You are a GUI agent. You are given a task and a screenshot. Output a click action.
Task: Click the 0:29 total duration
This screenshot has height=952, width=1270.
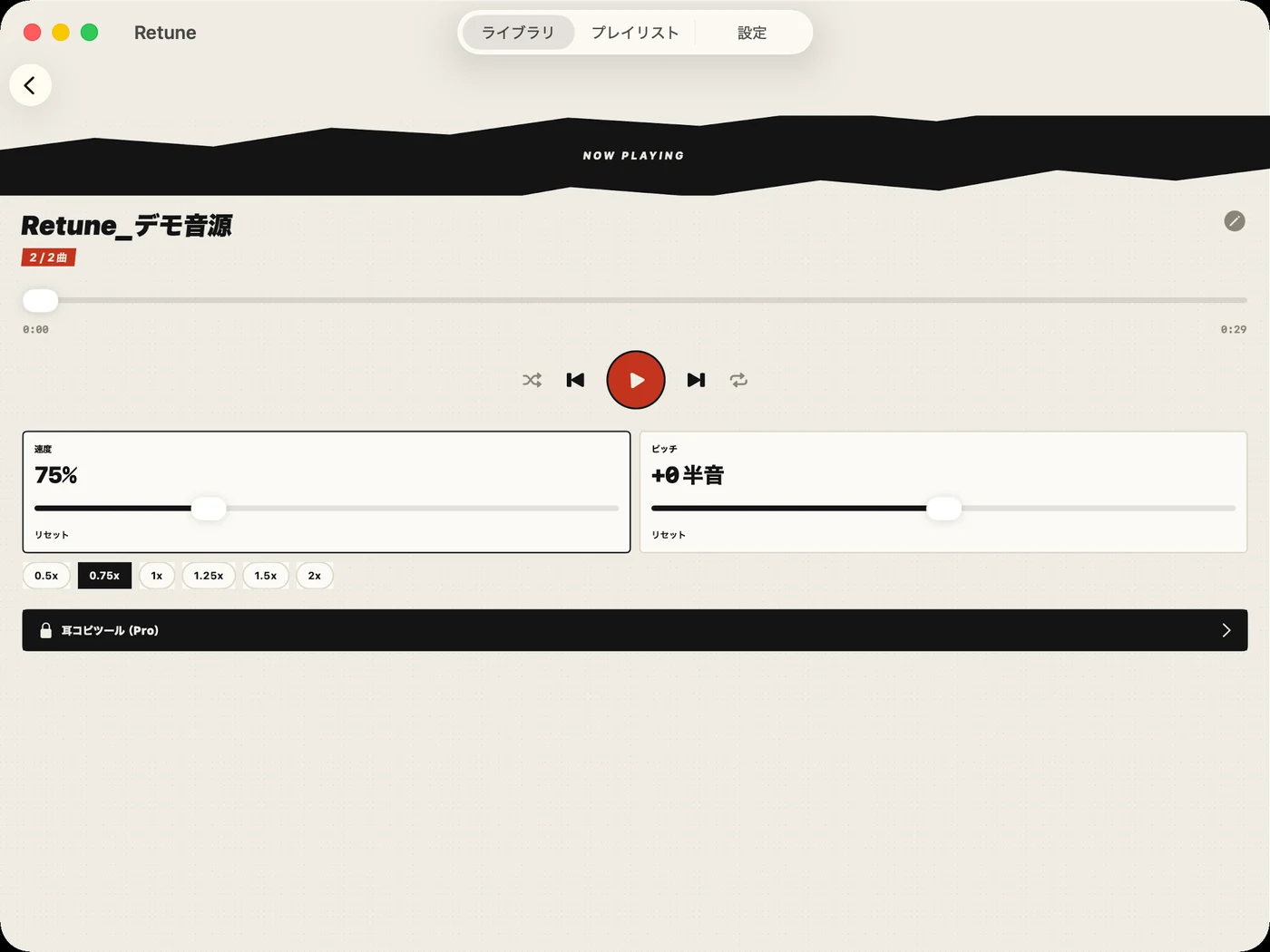1234,329
